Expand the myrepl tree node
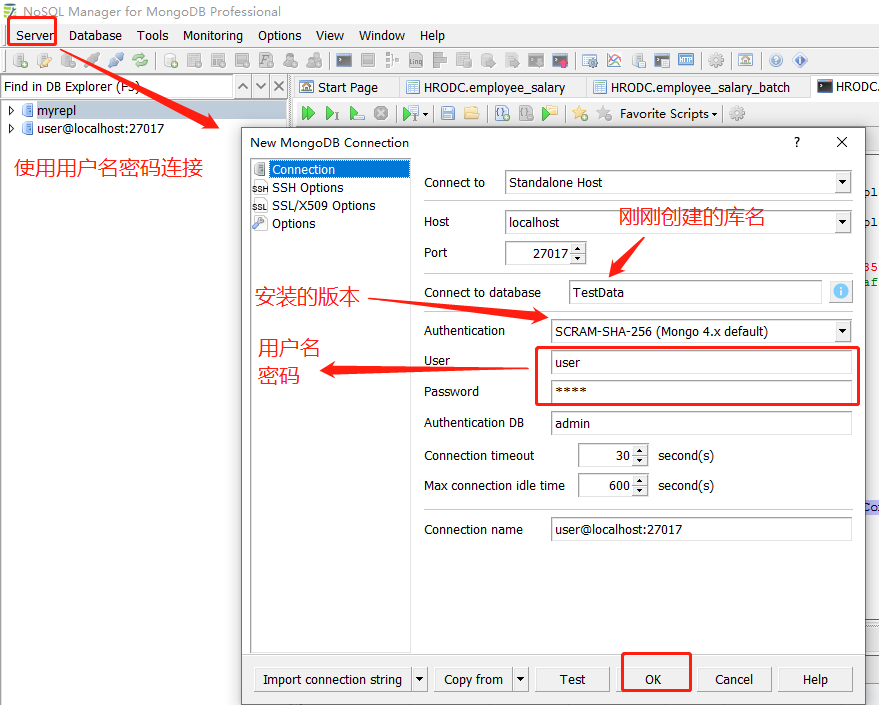This screenshot has width=879, height=705. click(x=11, y=110)
